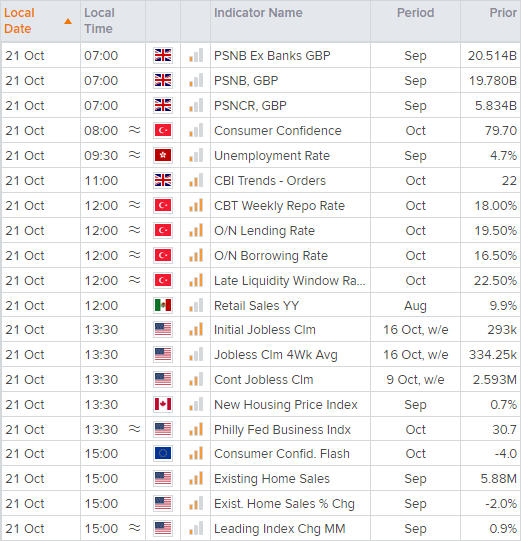Click the approximate-time icon for Consumer Confidence row
Screen dimensions: 521x541
tap(135, 130)
